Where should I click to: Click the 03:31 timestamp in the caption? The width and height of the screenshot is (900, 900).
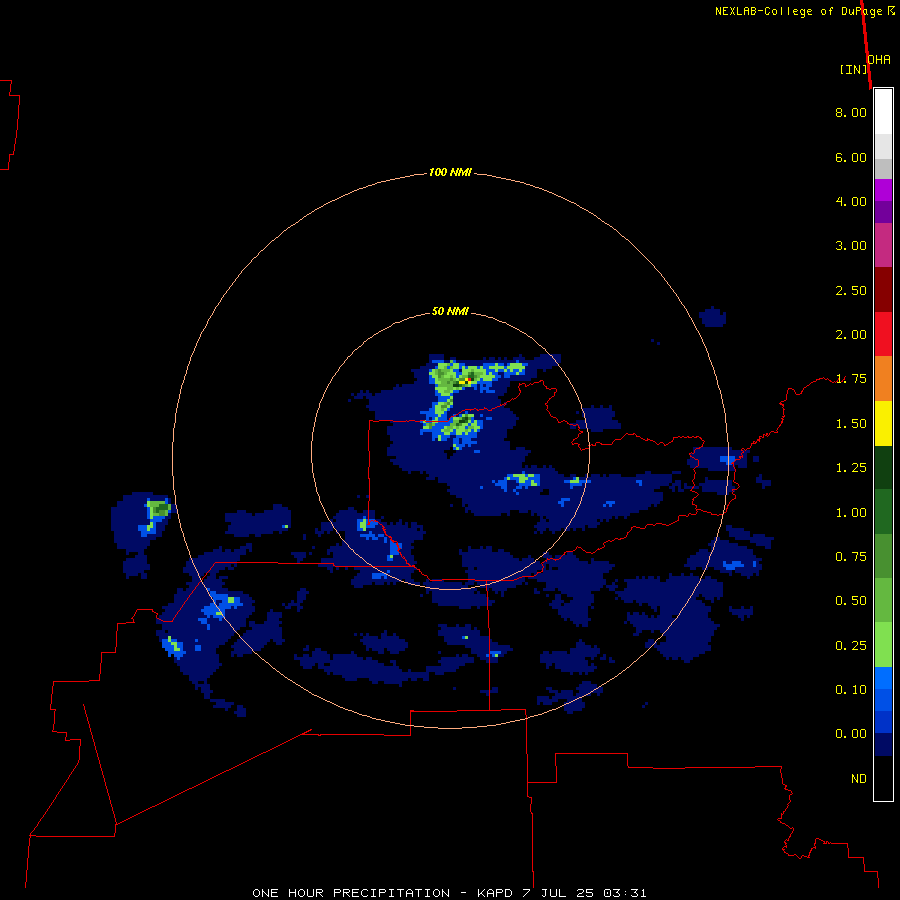pos(624,893)
